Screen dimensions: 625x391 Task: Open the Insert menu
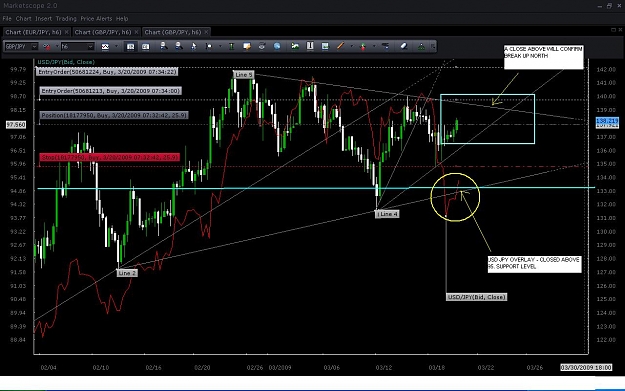pyautogui.click(x=43, y=19)
